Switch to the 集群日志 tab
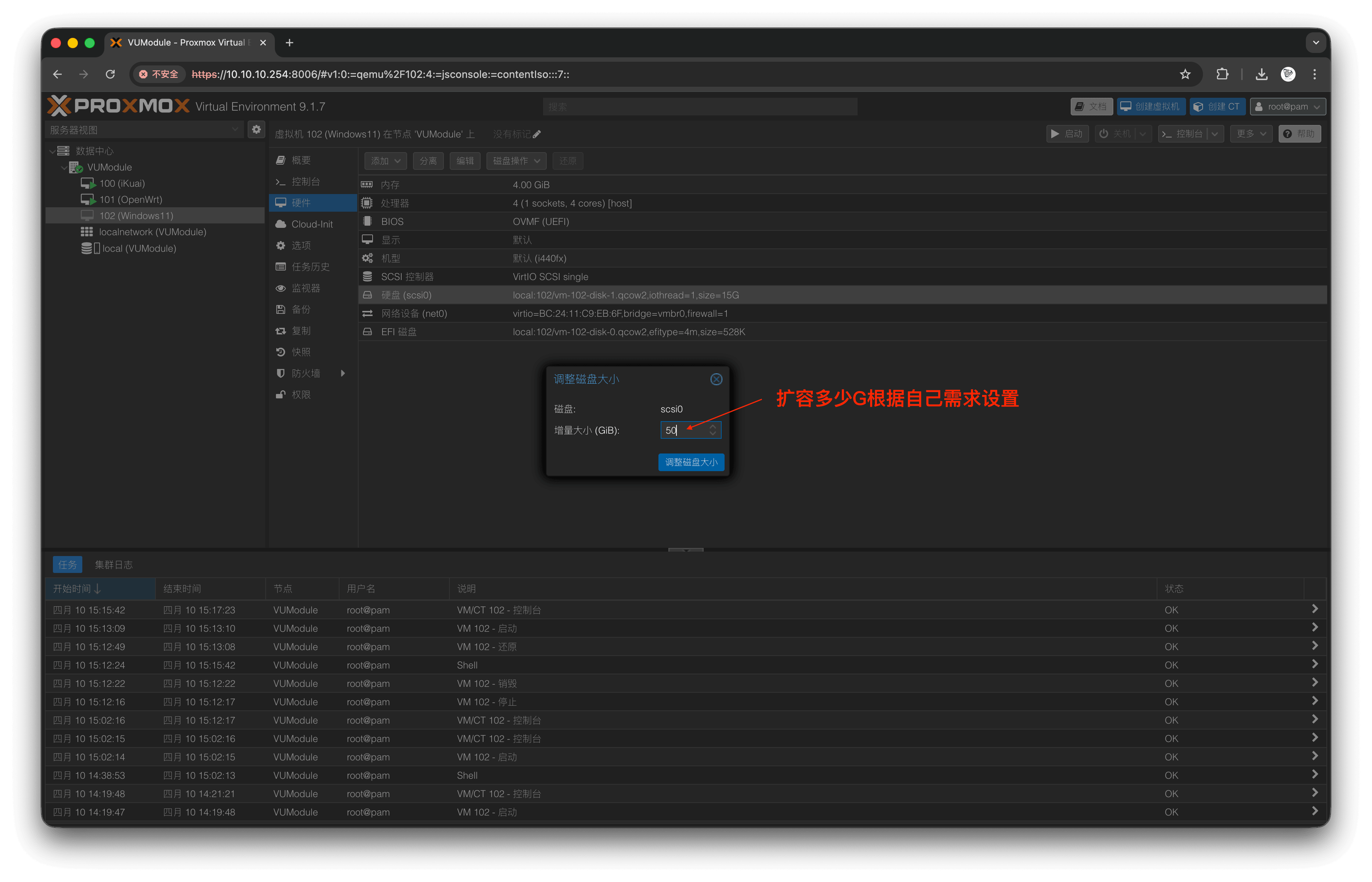Image resolution: width=1372 pixels, height=882 pixels. click(x=114, y=565)
